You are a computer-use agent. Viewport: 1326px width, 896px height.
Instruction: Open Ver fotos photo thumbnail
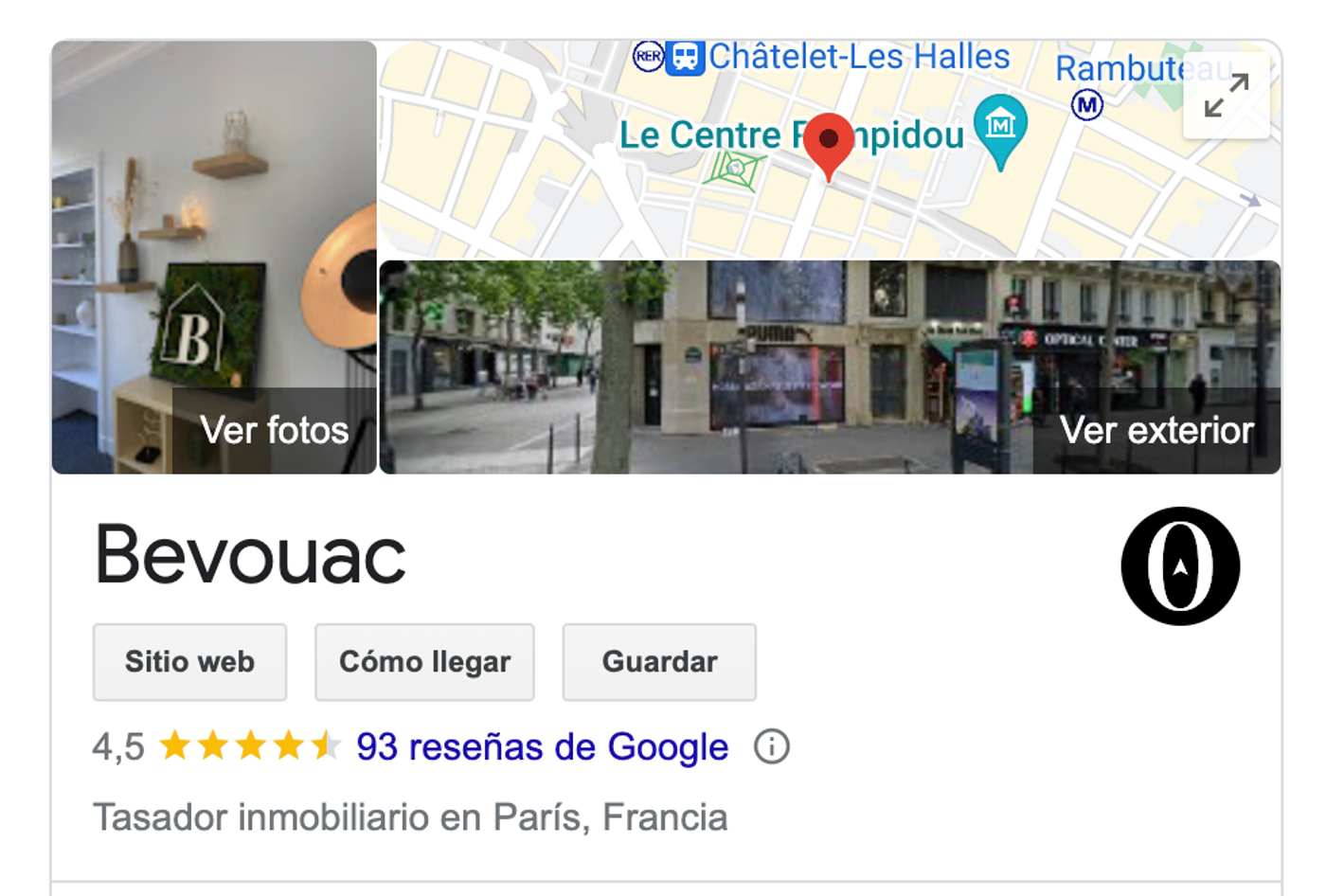214,257
